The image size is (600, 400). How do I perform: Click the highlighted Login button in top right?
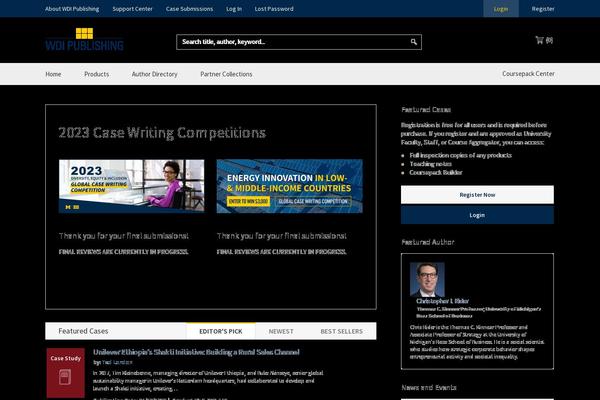coord(501,9)
